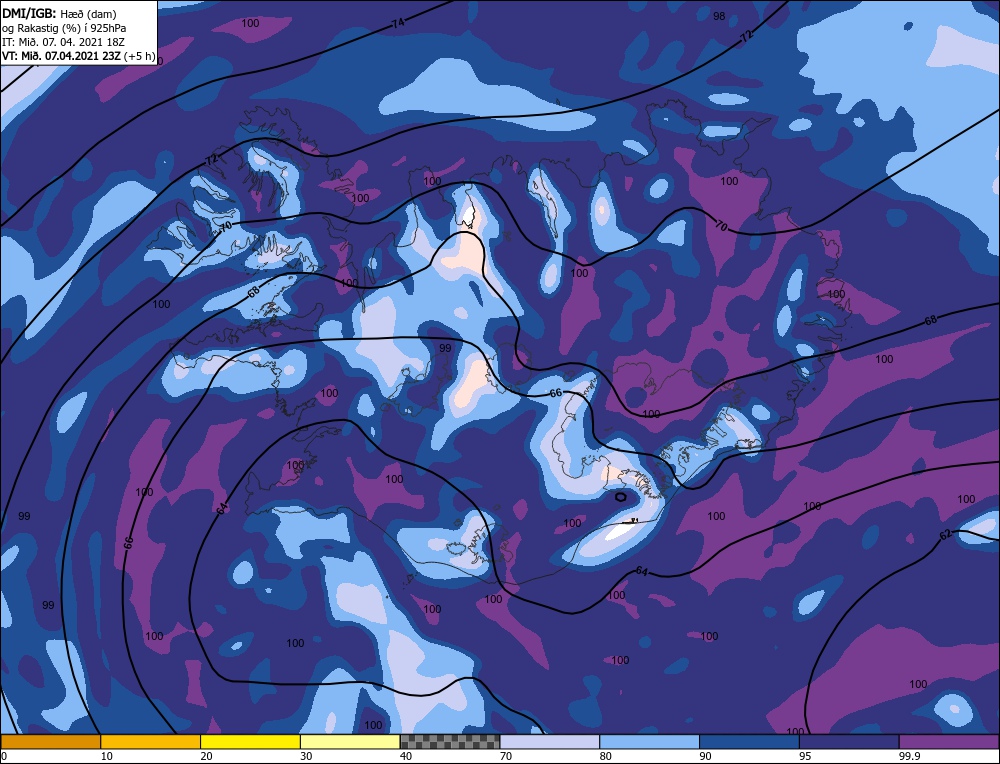Click the legend scale value "90"
Image resolution: width=1000 pixels, height=764 pixels.
click(x=705, y=756)
